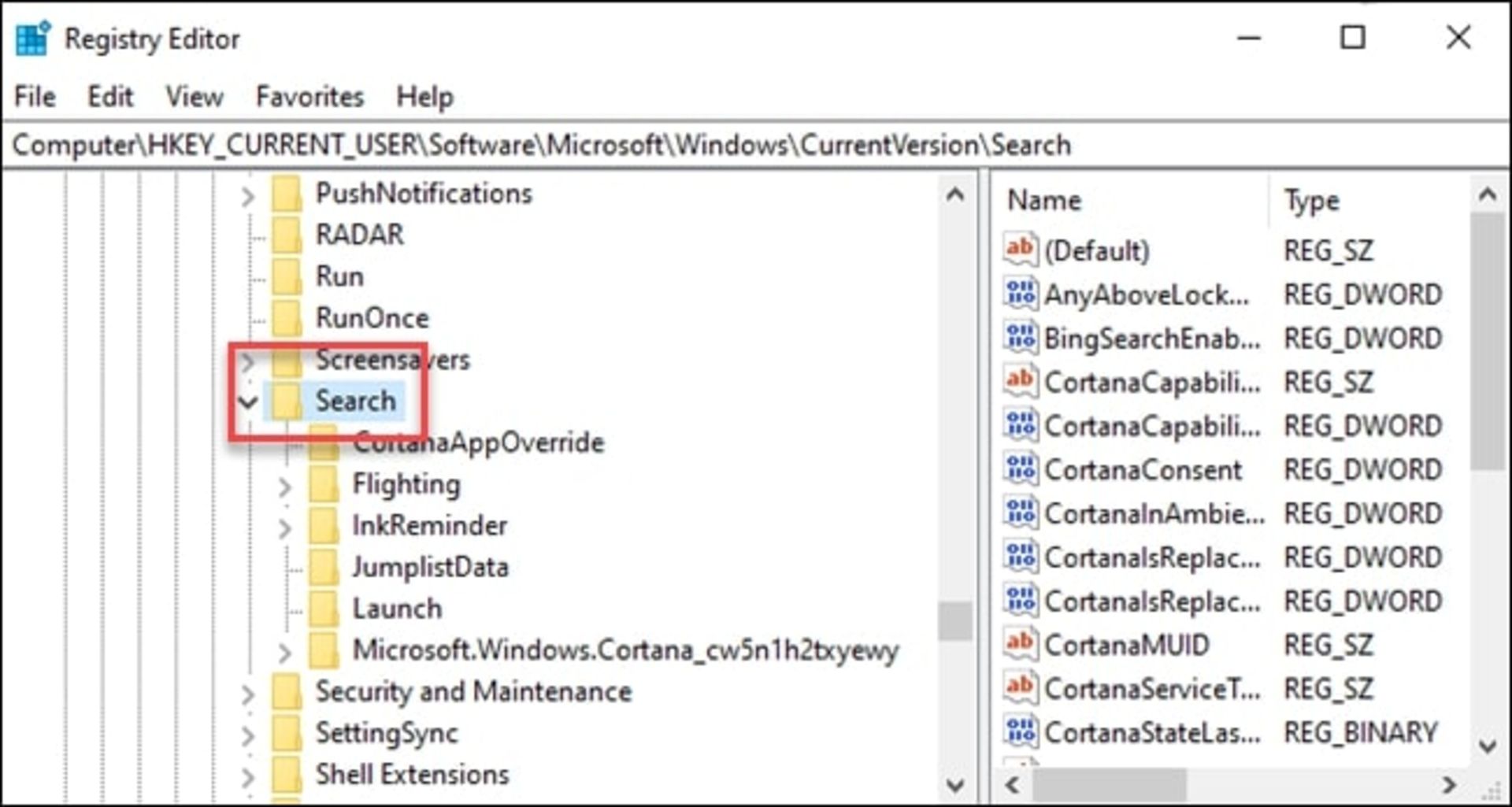Expand the Microsoft.Windows.Cortana_cw5n1h2txyewy key
The width and height of the screenshot is (1512, 807).
(x=285, y=652)
